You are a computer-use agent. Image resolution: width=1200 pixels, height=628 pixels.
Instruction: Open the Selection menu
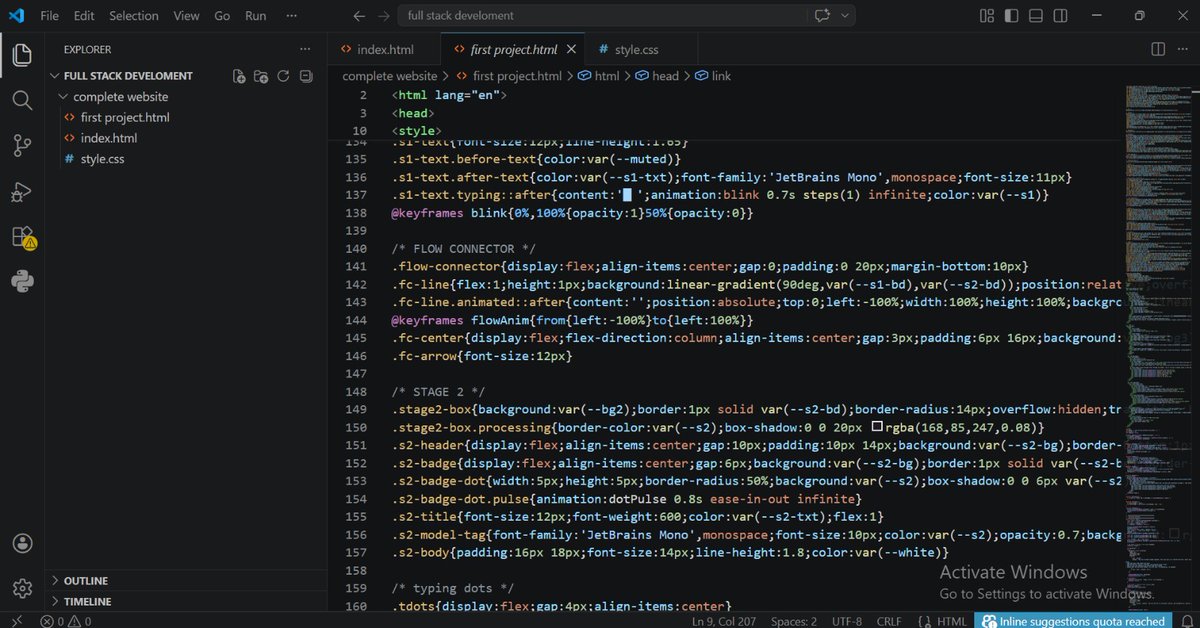134,16
